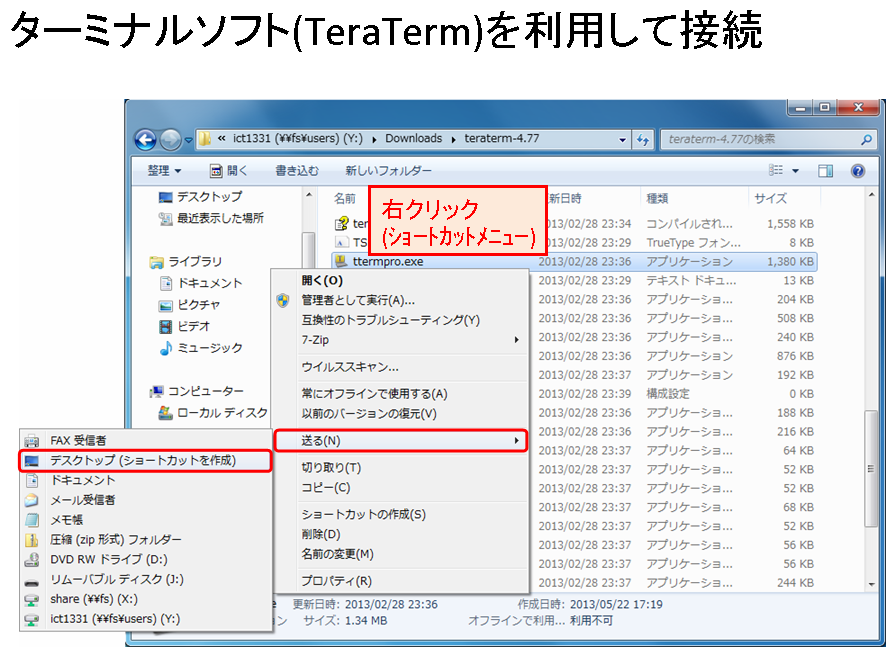Click the メール受信者 envelope icon

pos(32,500)
